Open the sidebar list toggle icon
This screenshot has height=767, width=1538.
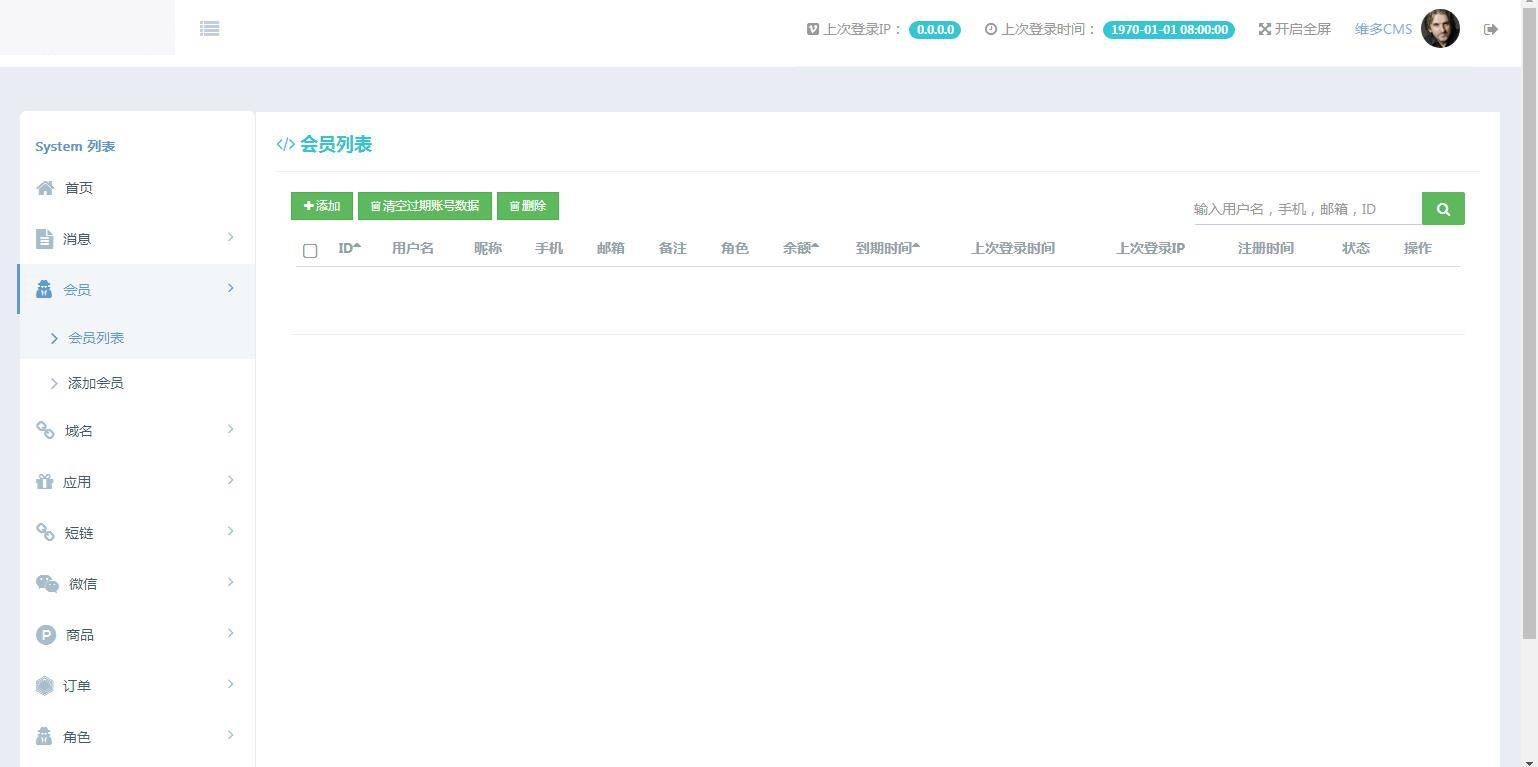point(209,28)
